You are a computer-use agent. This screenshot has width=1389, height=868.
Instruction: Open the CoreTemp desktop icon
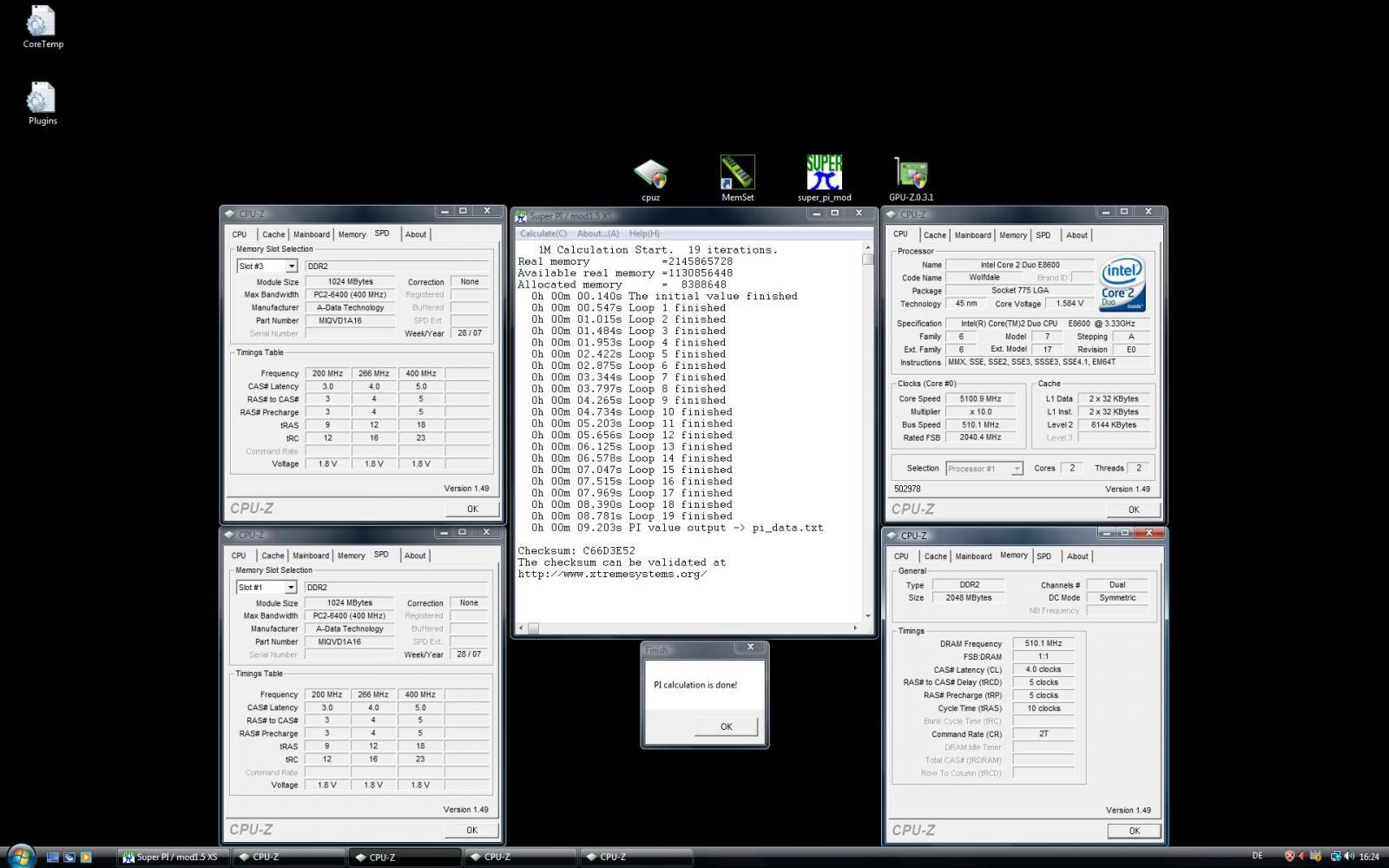[x=43, y=26]
